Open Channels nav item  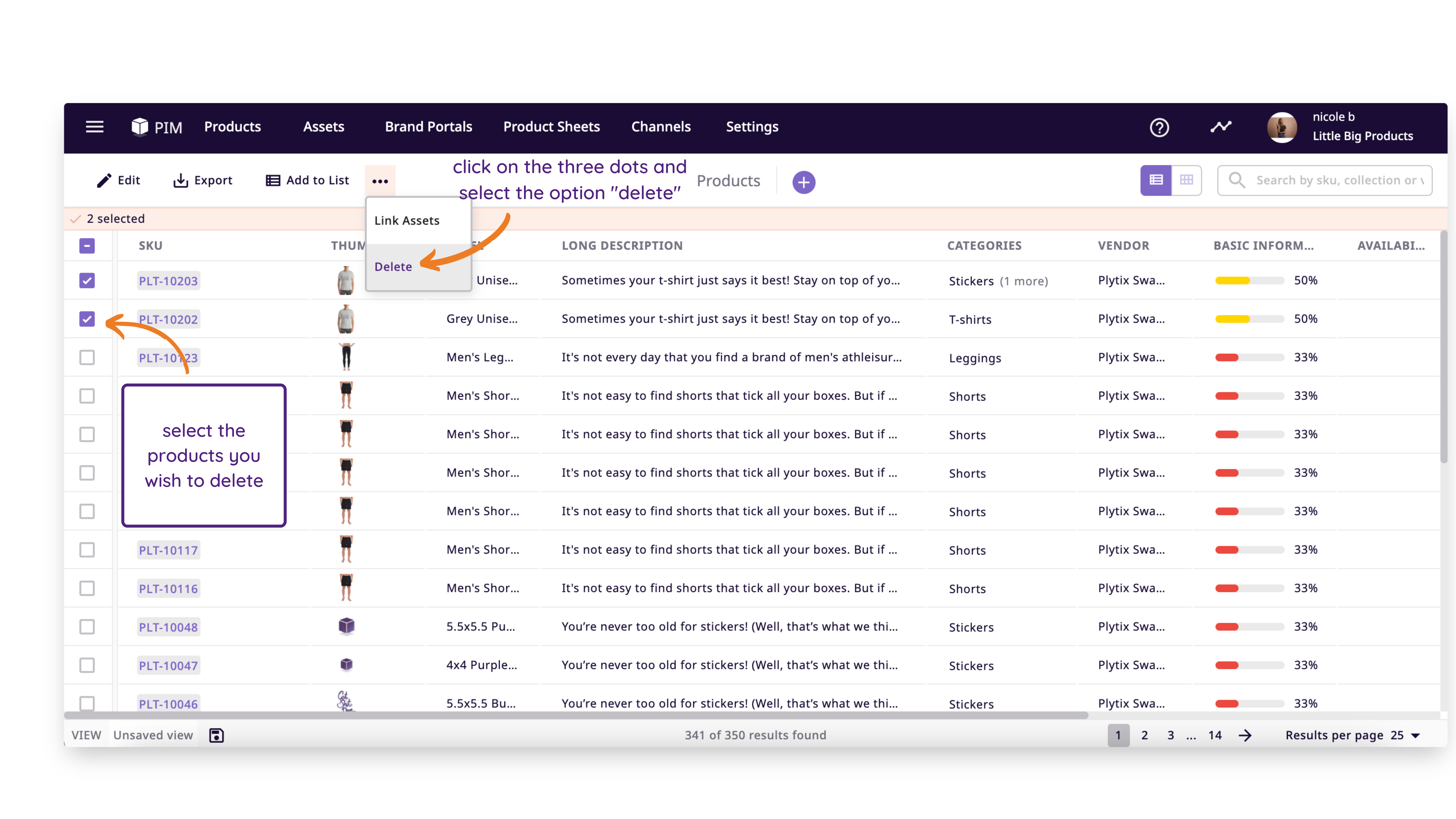(661, 127)
